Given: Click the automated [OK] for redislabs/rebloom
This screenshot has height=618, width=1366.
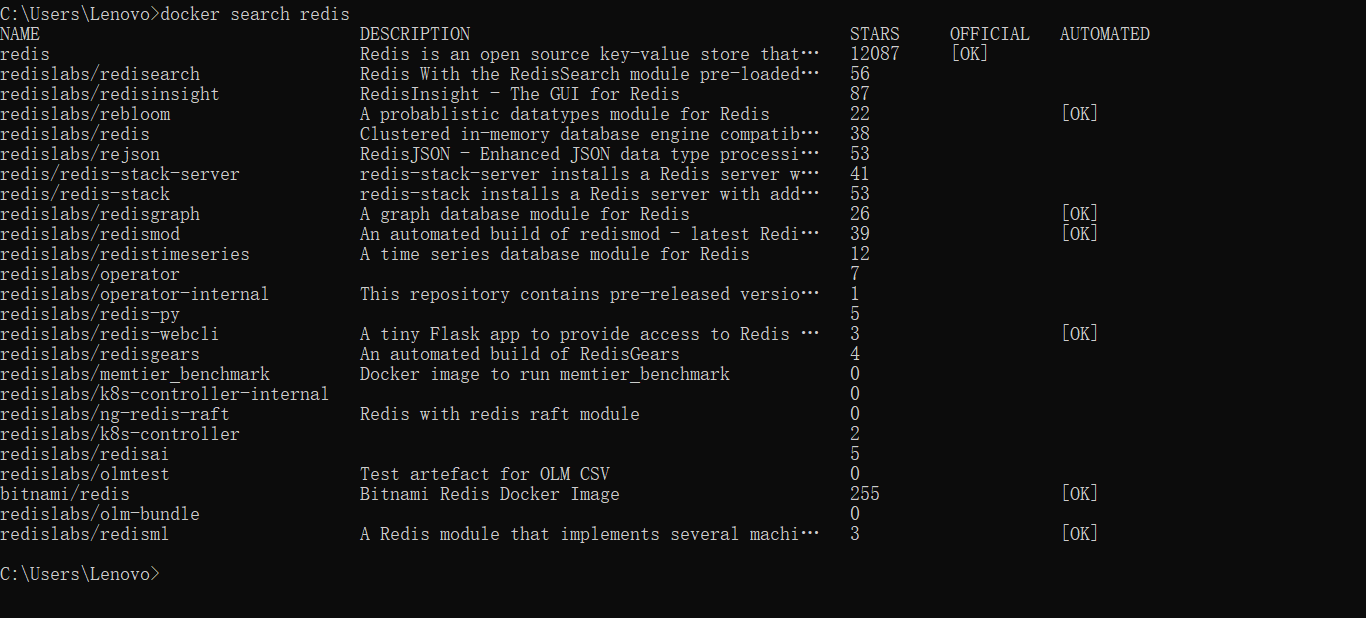Looking at the screenshot, I should point(1079,114).
